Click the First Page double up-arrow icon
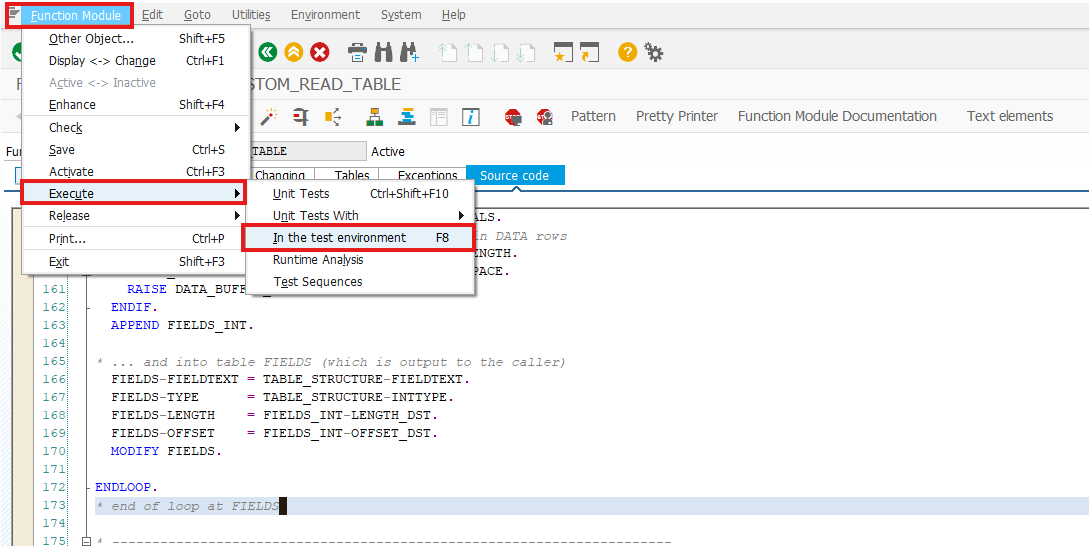The image size is (1089, 546). click(447, 53)
